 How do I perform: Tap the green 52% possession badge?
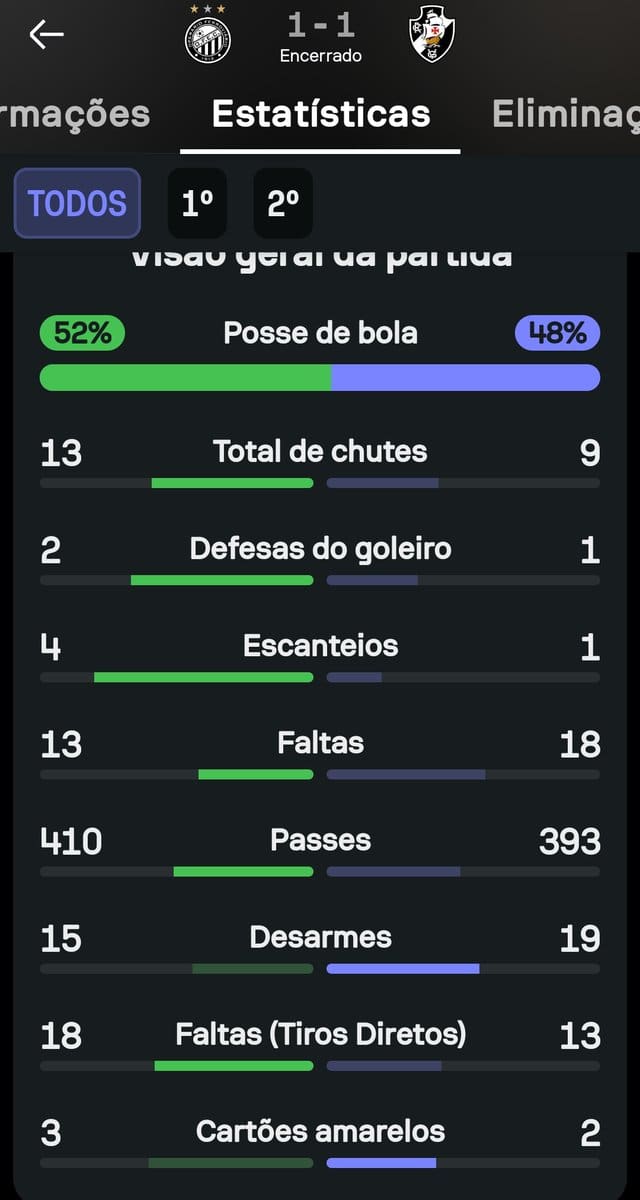coord(82,333)
